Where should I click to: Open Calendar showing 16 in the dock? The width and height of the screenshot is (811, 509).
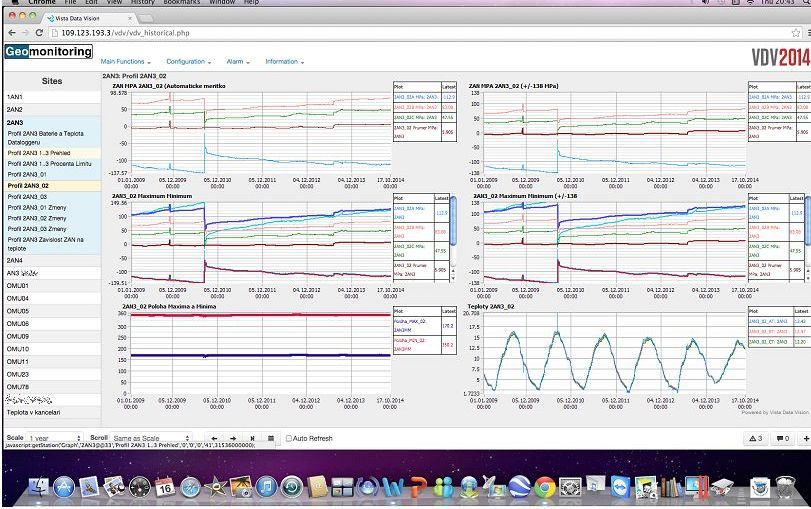(165, 487)
